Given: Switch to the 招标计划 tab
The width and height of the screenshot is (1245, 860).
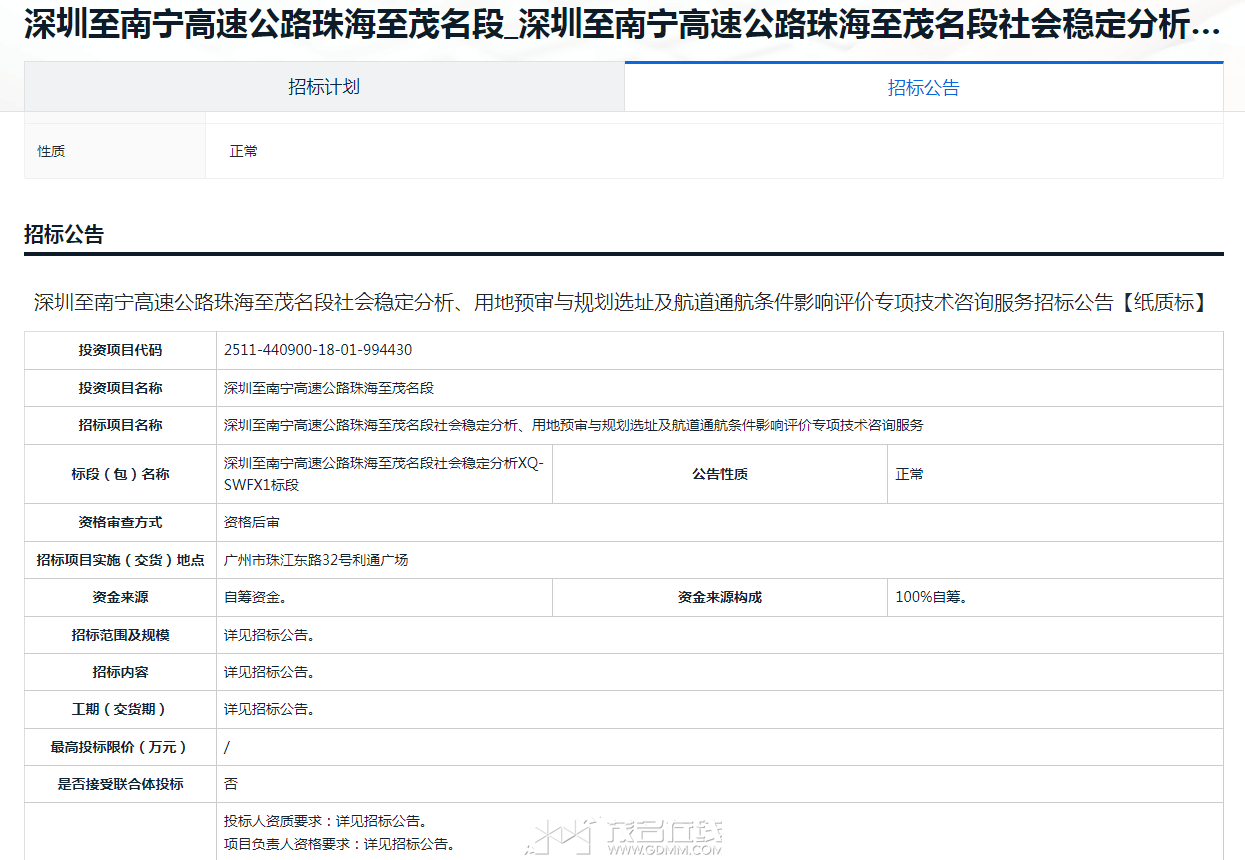Looking at the screenshot, I should 324,87.
